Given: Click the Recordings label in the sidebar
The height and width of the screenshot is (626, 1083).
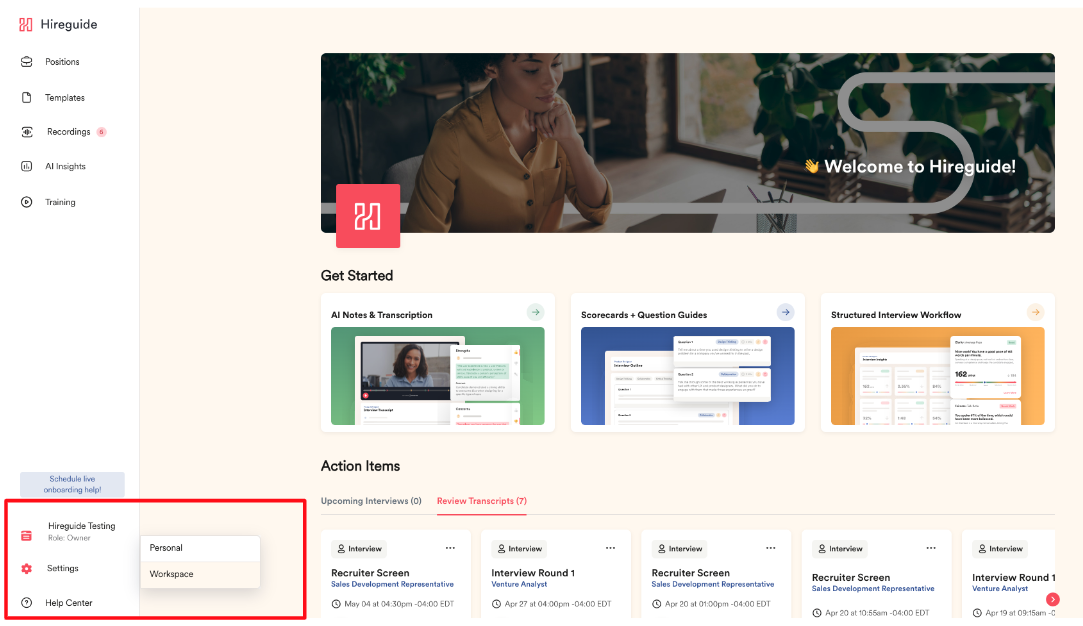Looking at the screenshot, I should 68,132.
